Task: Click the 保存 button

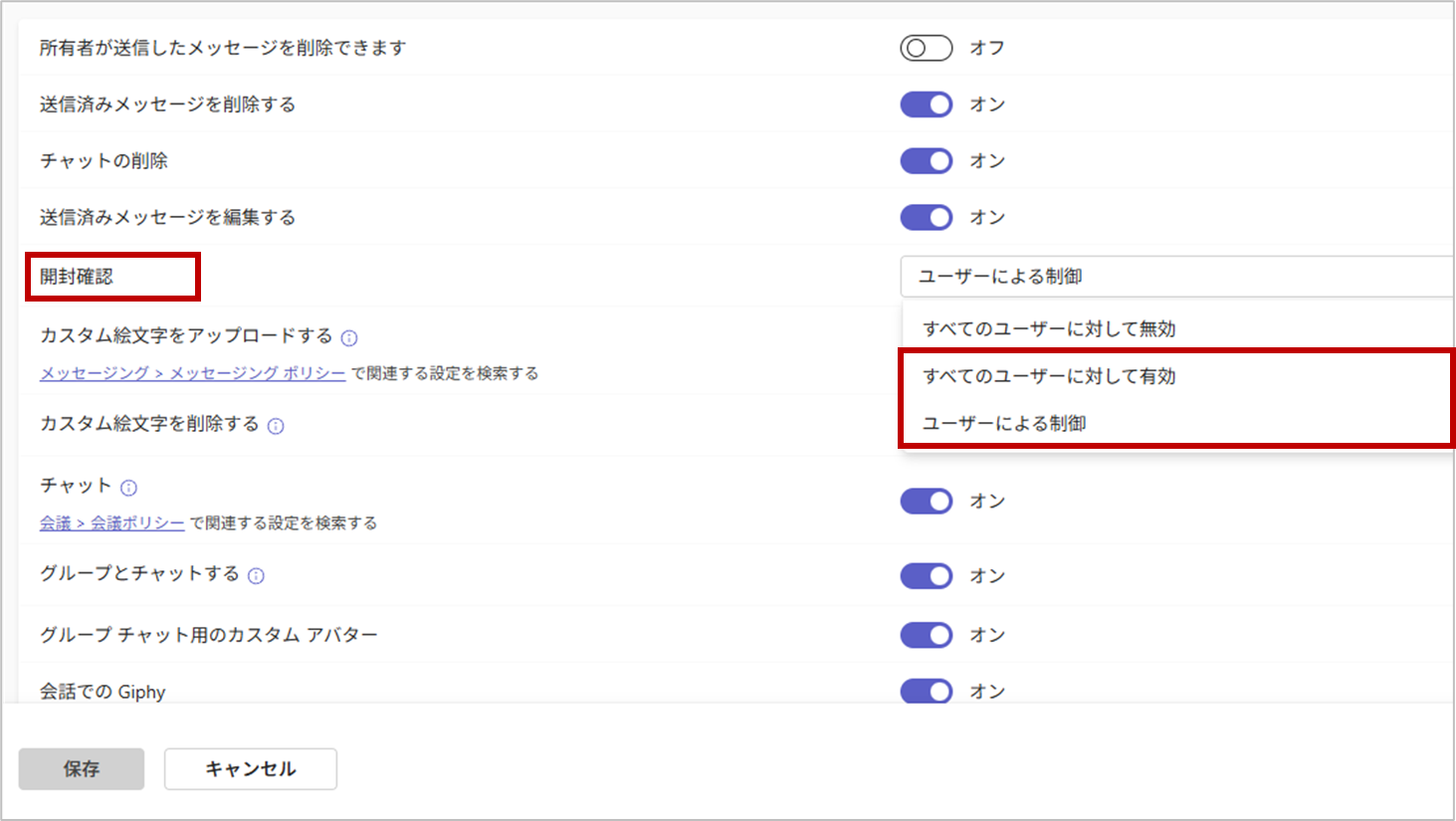Action: (81, 768)
